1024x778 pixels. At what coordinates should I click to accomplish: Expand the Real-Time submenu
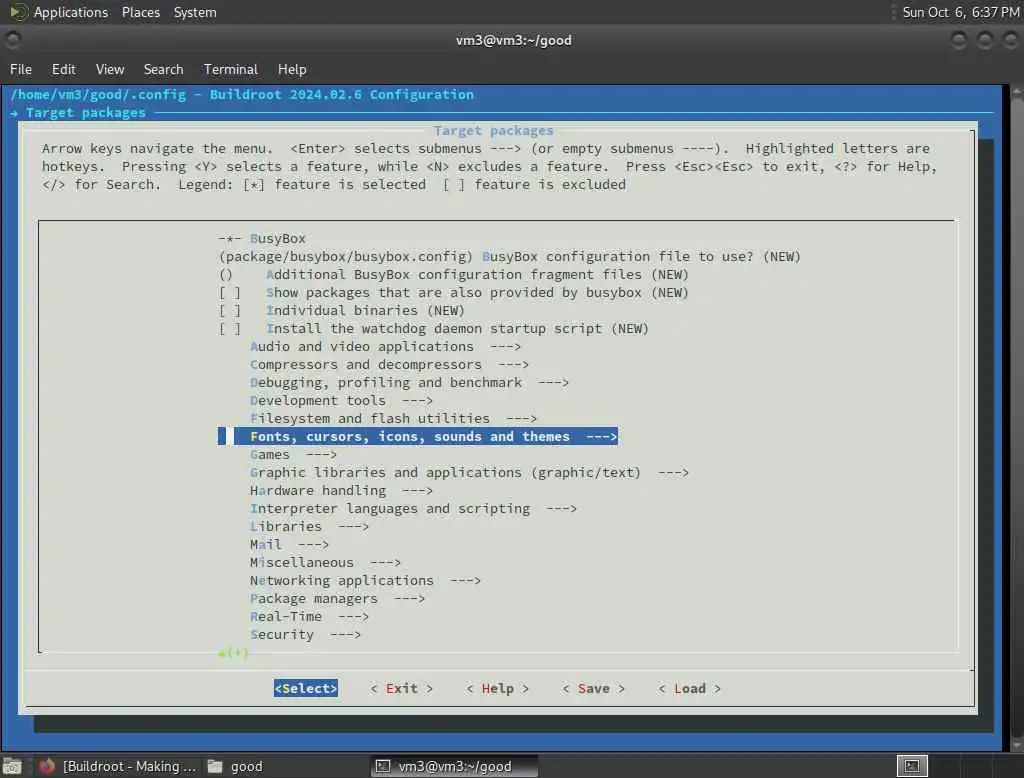pyautogui.click(x=310, y=616)
